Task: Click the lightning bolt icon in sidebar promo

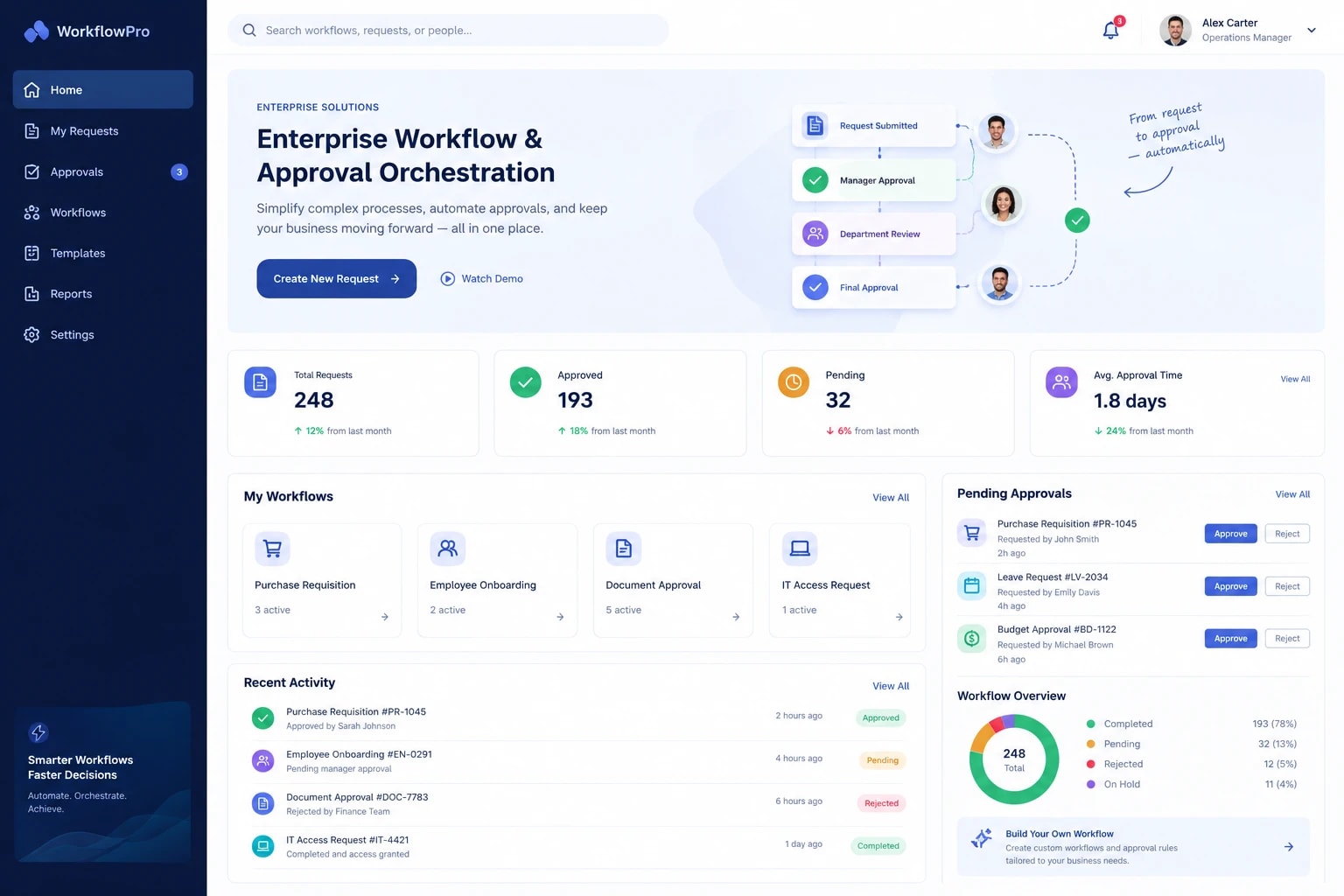Action: pos(38,733)
